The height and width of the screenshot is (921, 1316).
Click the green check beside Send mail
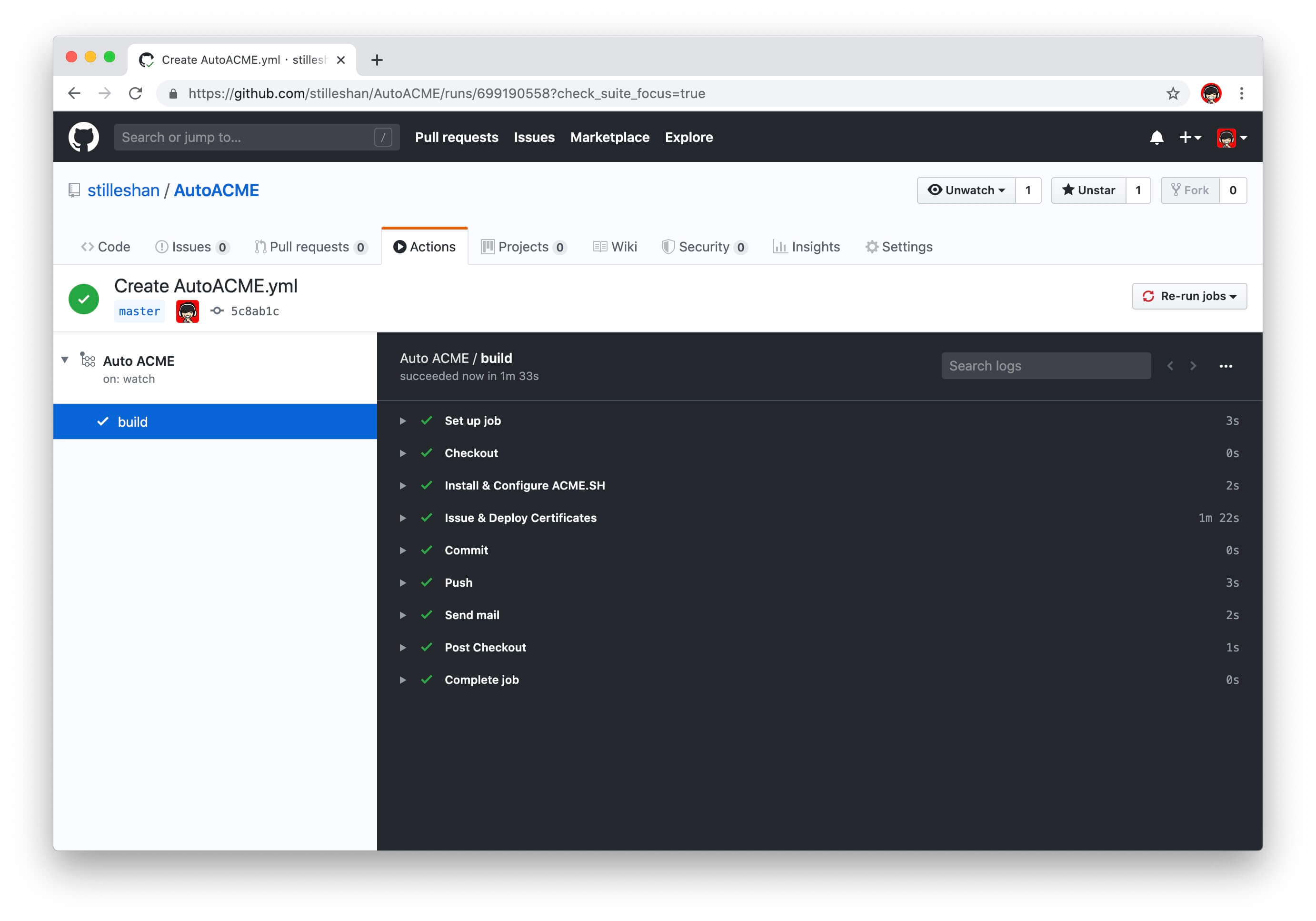(x=427, y=615)
